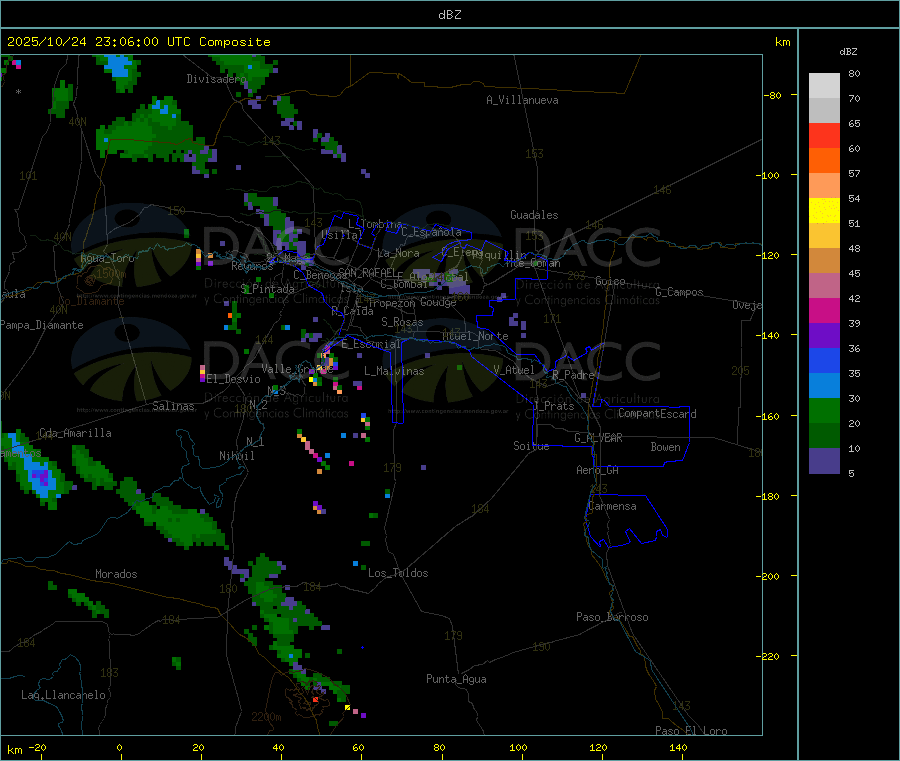Screen dimensions: 900x761
Task: Click the Cda_Amarilla label
Action: (x=75, y=433)
